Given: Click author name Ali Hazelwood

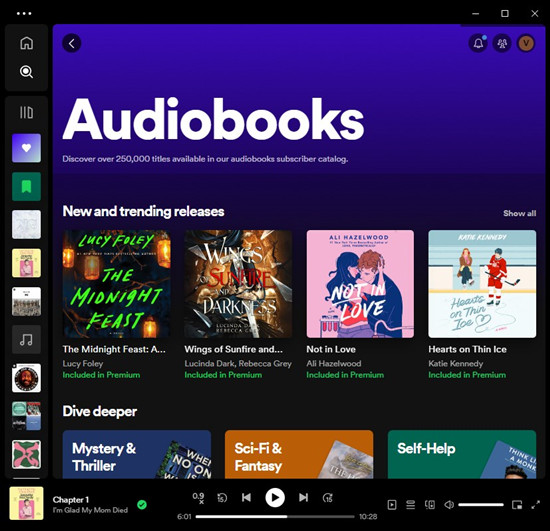Looking at the screenshot, I should [x=334, y=363].
